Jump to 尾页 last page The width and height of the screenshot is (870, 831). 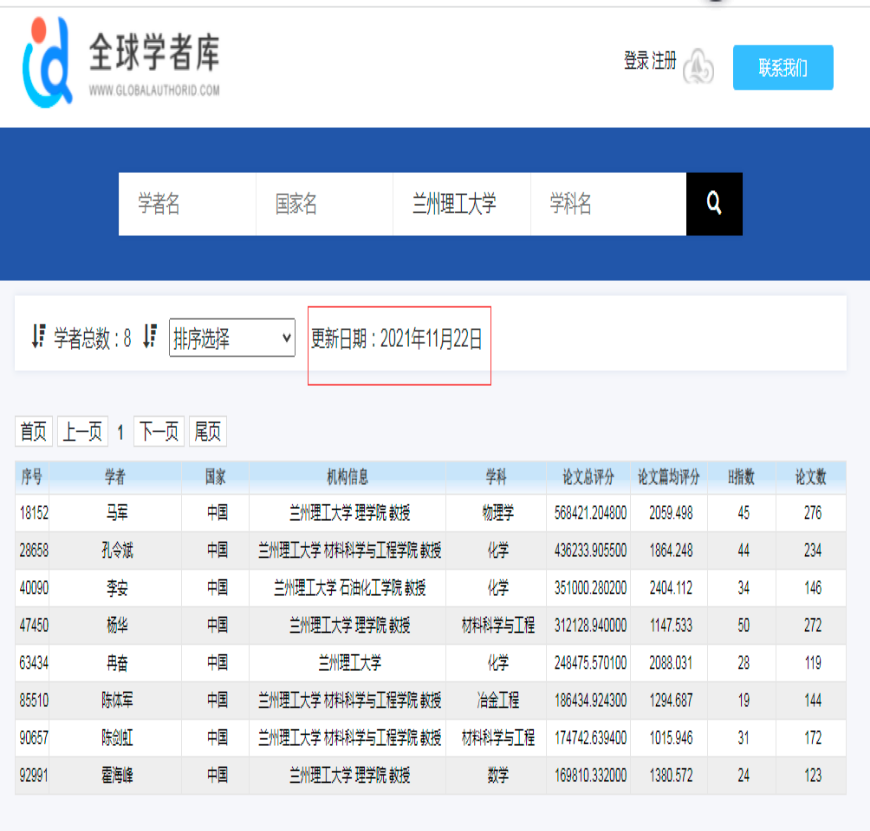pos(208,432)
